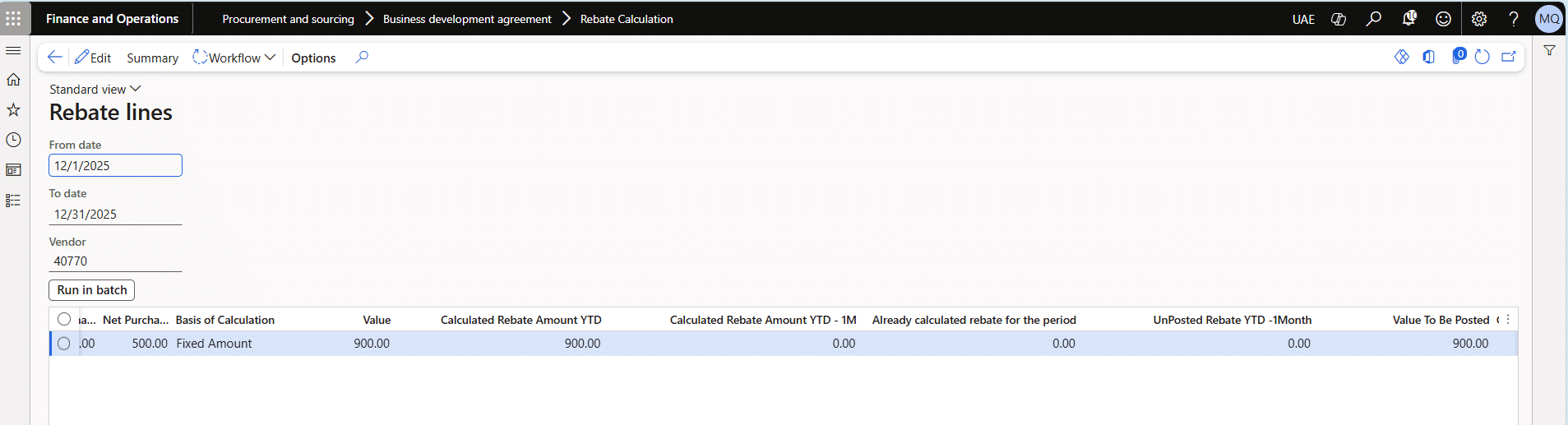This screenshot has height=425, width=1568.
Task: Click the Home icon in left sidebar
Action: pyautogui.click(x=13, y=80)
